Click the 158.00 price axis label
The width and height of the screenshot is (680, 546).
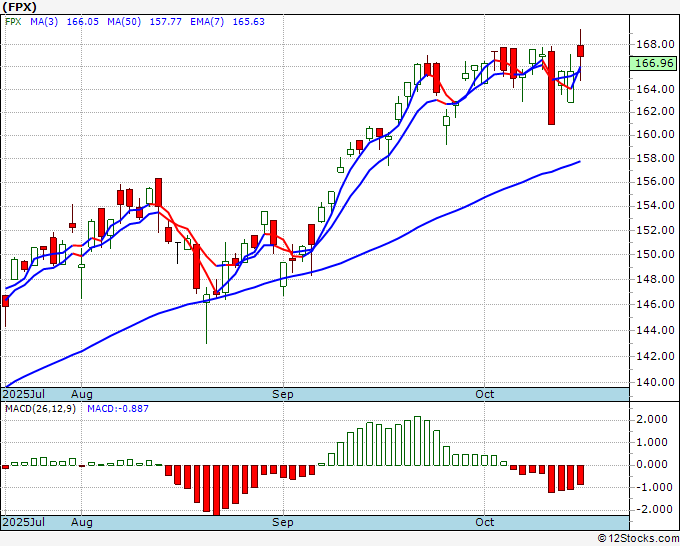655,158
